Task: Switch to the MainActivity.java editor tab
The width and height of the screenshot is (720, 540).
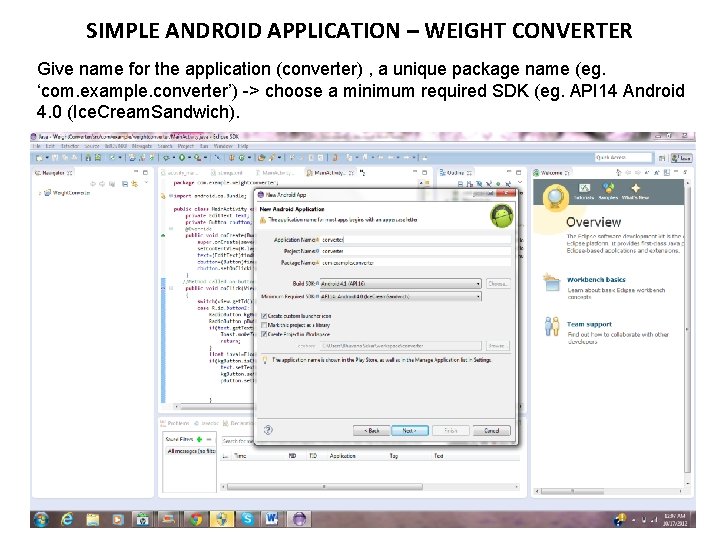Action: point(330,173)
